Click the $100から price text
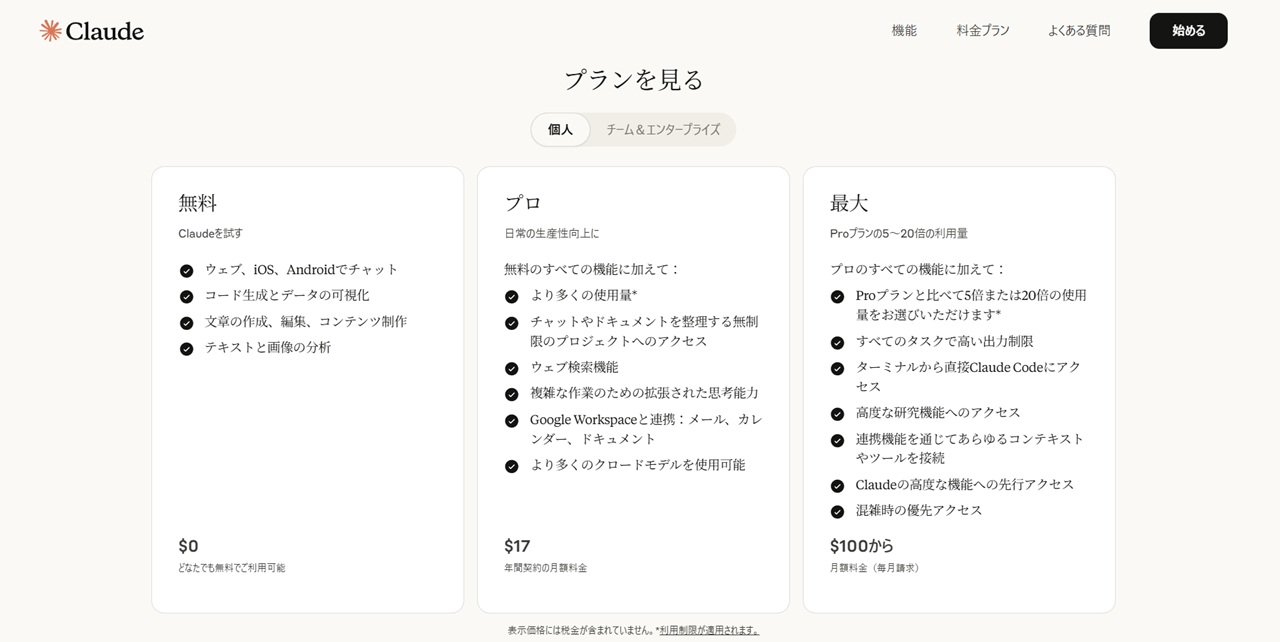Screen dimensions: 1280x642 [862, 546]
